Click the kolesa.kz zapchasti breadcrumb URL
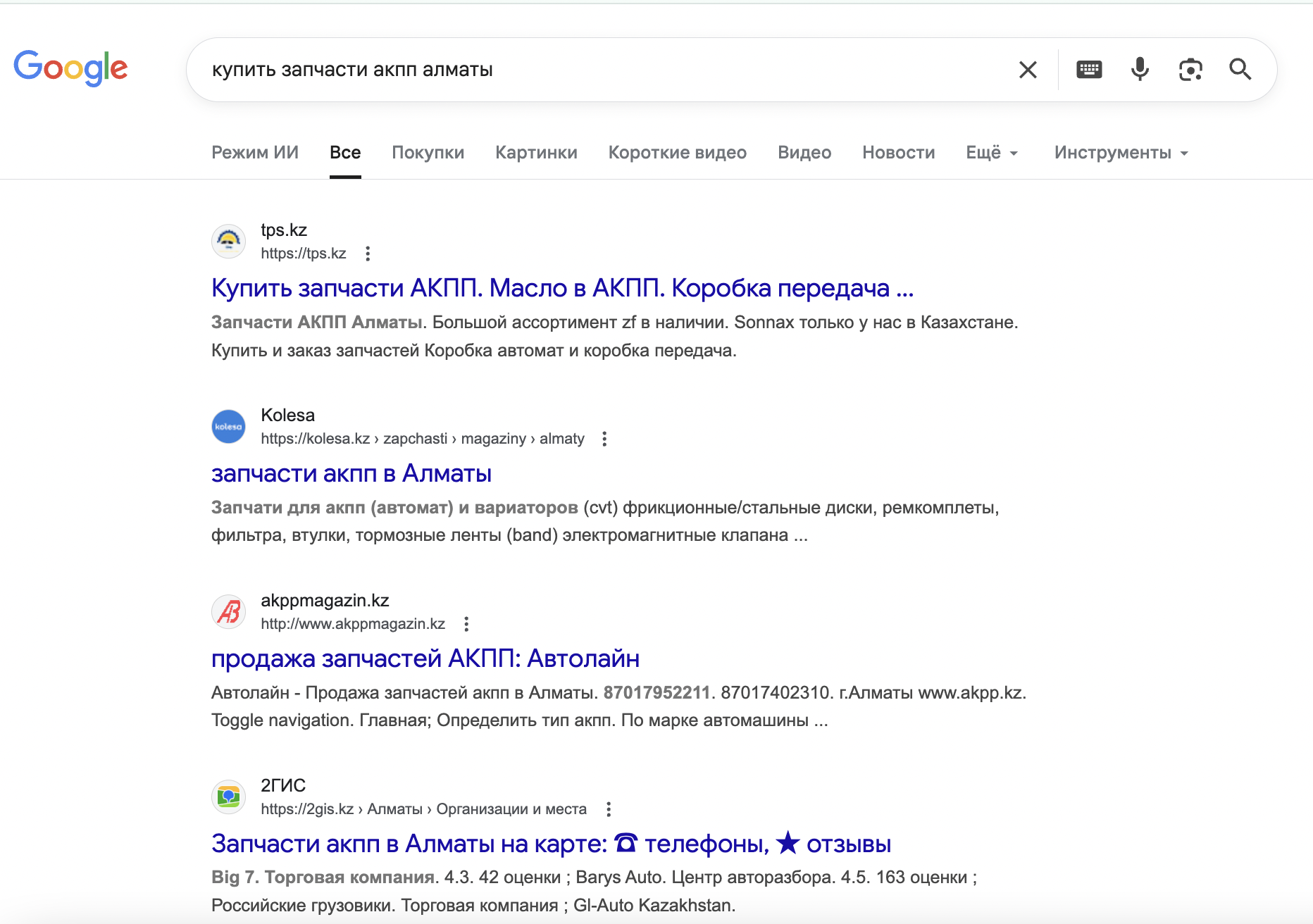 click(x=423, y=439)
